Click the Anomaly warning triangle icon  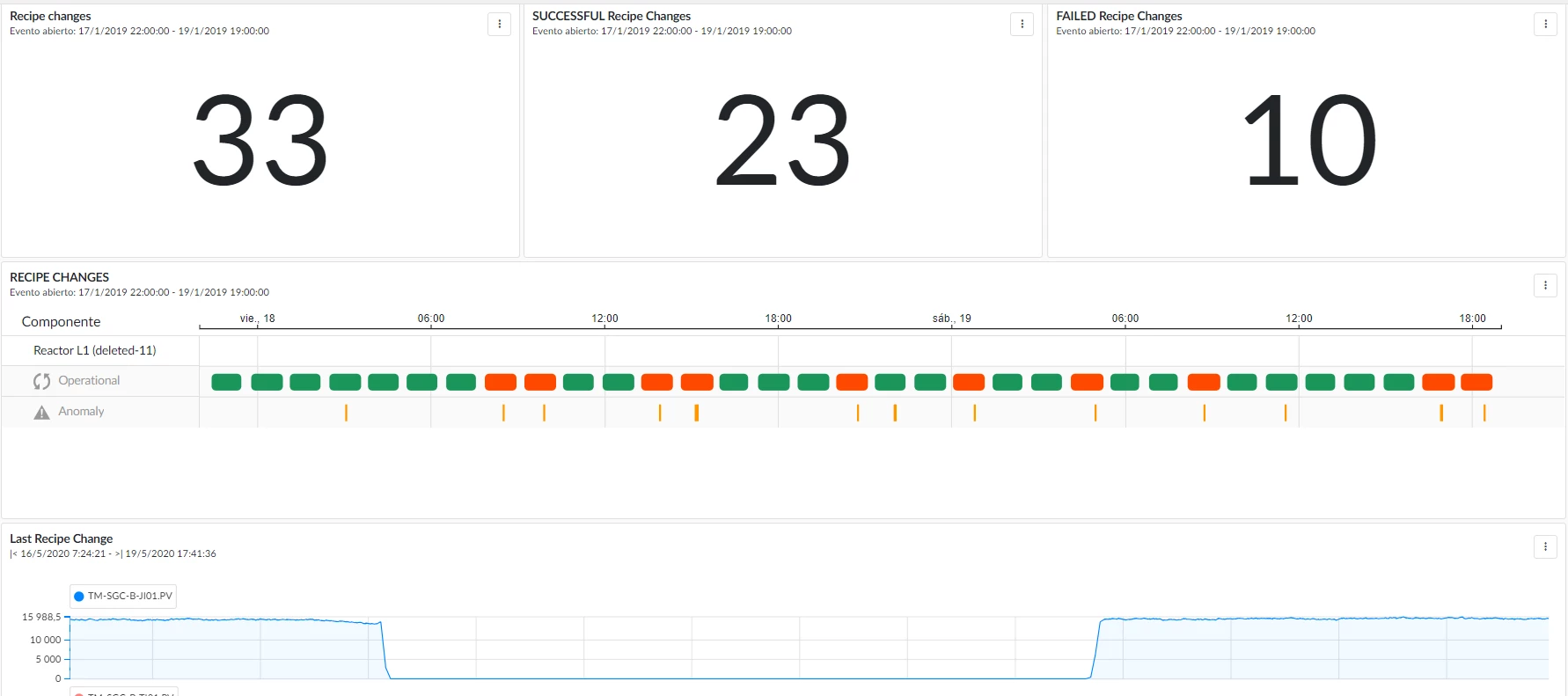point(41,412)
